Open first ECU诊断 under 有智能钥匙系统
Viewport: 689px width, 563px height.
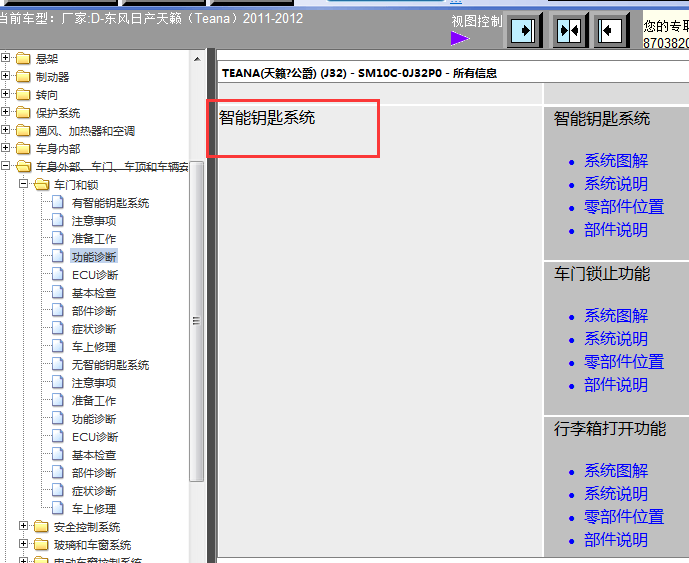[95, 275]
